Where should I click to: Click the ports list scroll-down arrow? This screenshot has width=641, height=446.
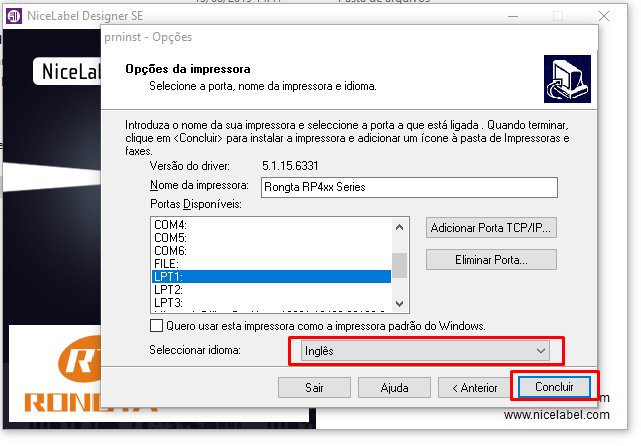point(399,303)
